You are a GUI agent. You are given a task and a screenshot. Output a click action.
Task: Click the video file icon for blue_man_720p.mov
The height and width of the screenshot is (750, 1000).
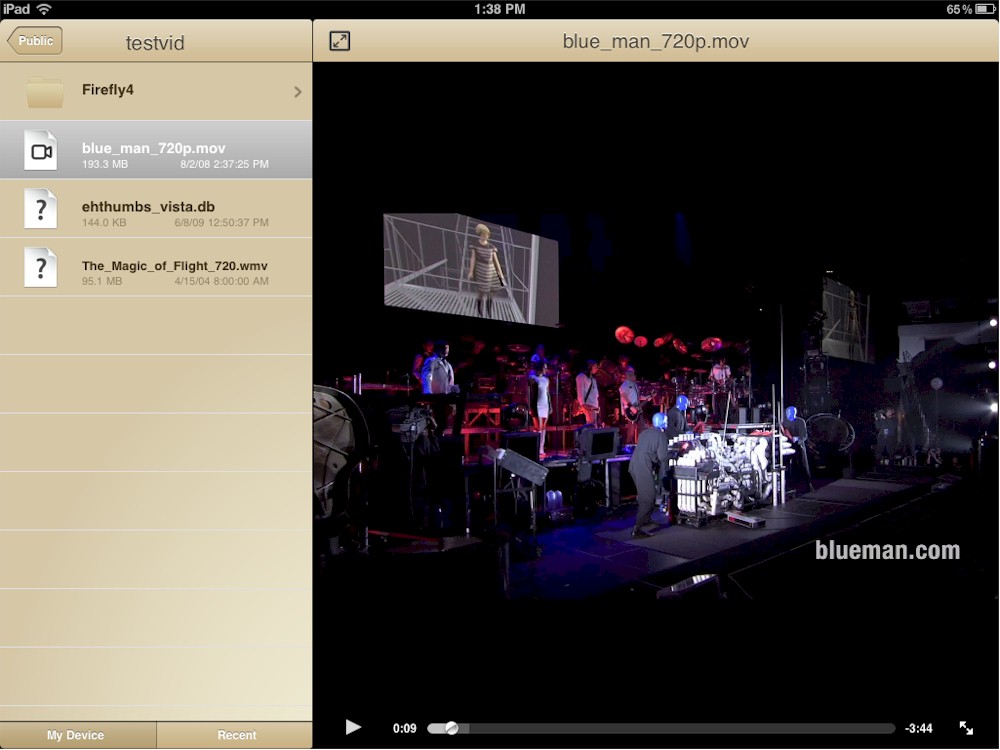[41, 151]
